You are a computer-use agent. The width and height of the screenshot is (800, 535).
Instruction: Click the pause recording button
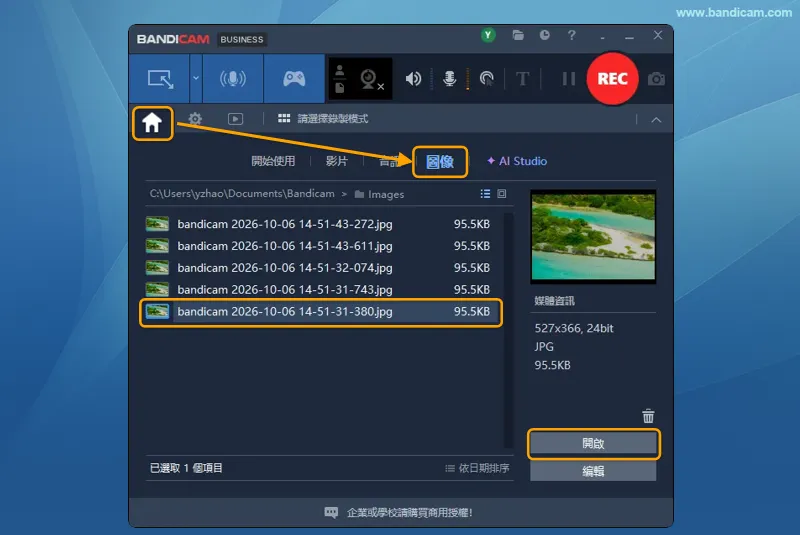(568, 79)
